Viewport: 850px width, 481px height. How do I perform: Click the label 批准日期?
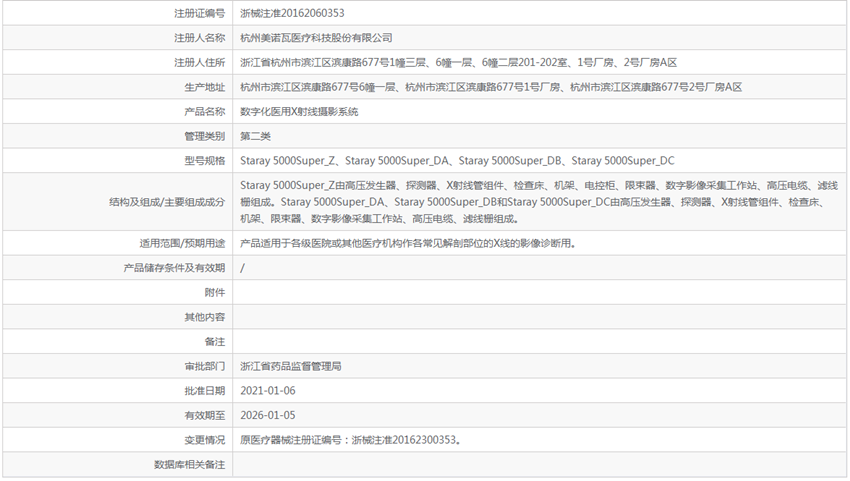[x=204, y=390]
